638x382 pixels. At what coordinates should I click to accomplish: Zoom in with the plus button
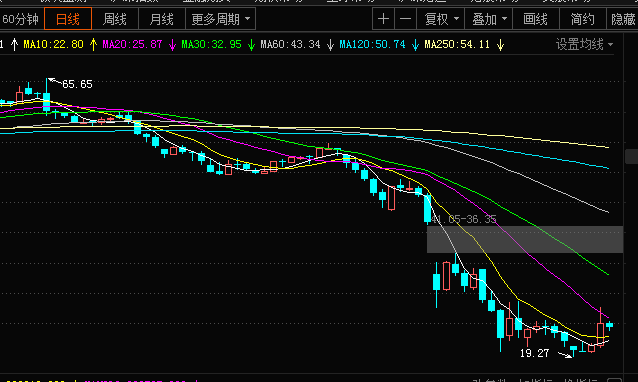click(383, 19)
